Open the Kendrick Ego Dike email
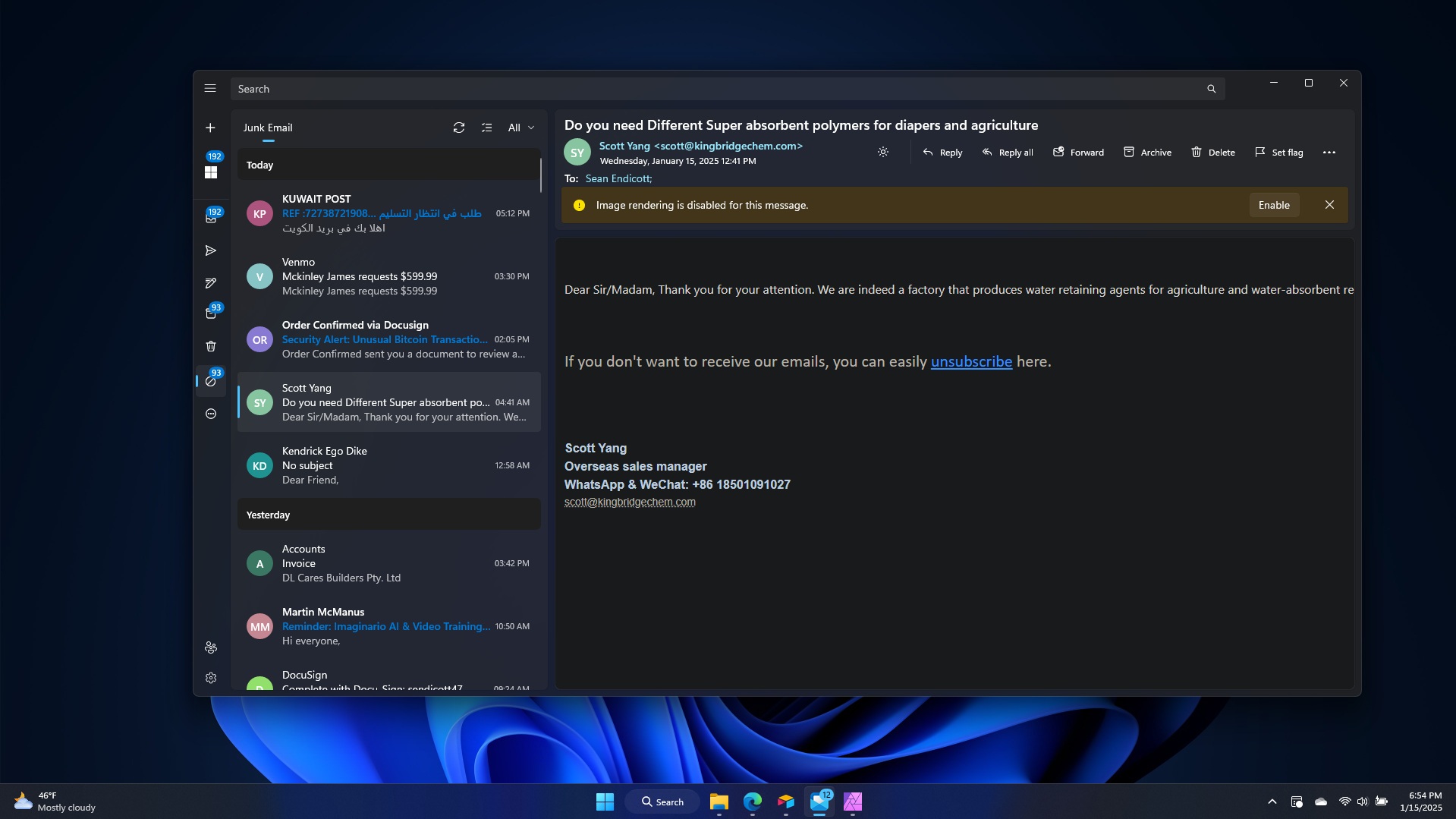The height and width of the screenshot is (819, 1456). coord(389,465)
